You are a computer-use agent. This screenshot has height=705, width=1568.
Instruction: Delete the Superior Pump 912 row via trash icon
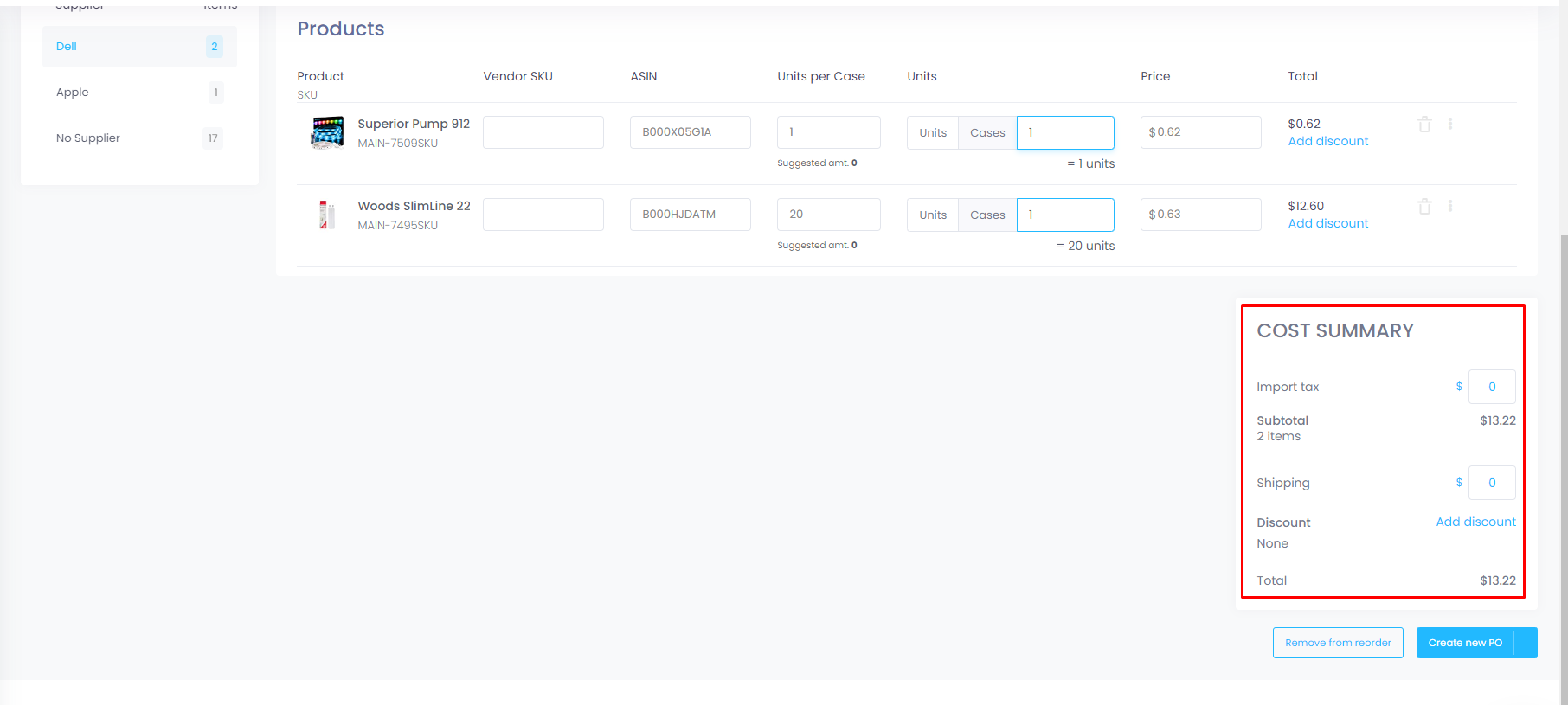[1424, 124]
